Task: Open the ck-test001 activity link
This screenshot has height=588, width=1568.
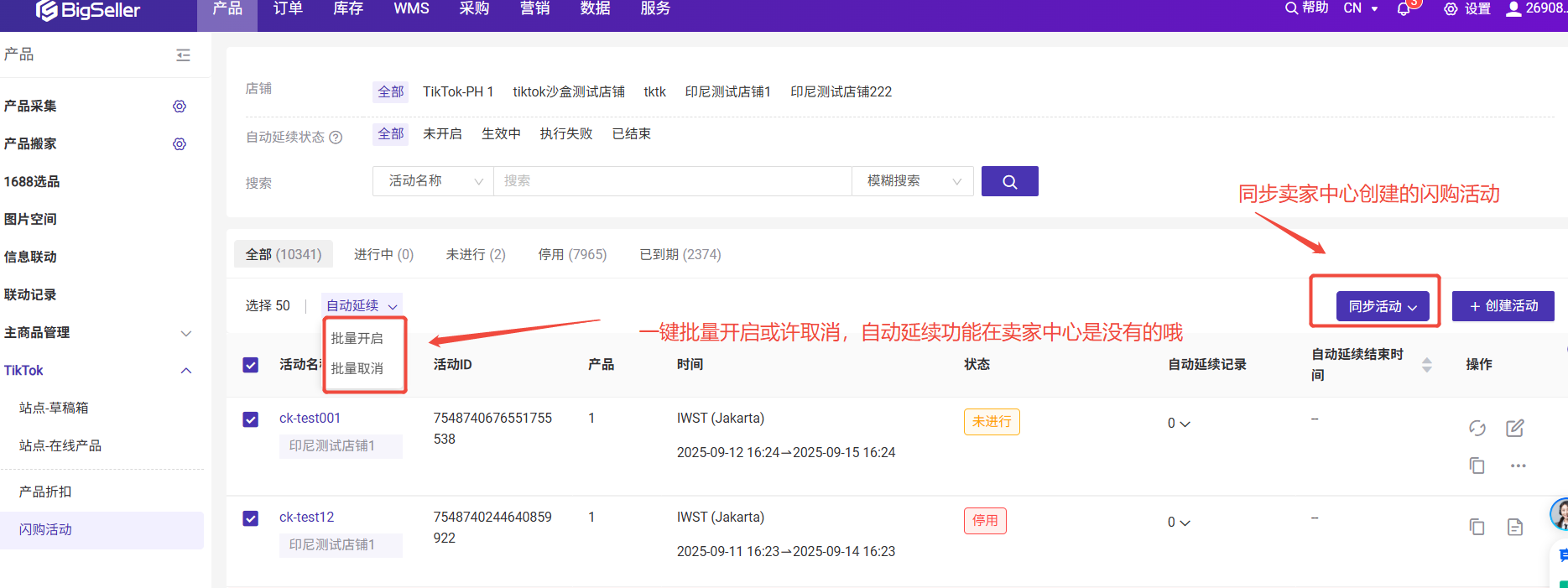Action: [310, 418]
